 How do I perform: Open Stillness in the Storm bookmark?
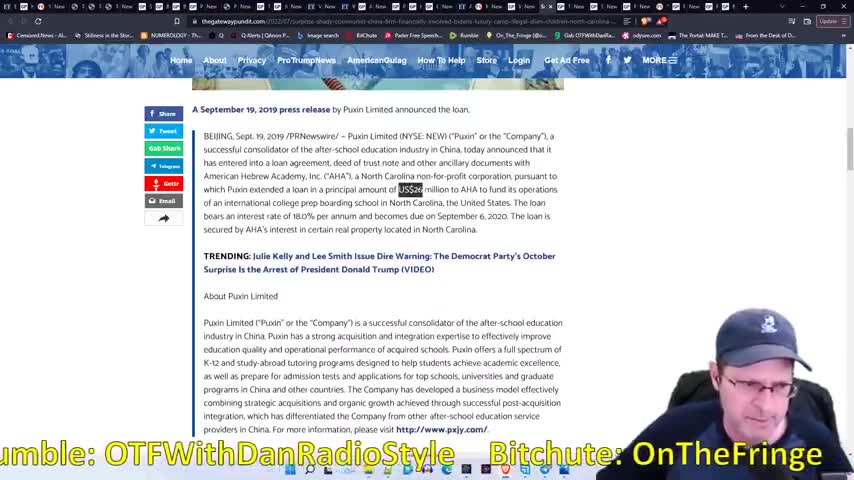click(104, 35)
